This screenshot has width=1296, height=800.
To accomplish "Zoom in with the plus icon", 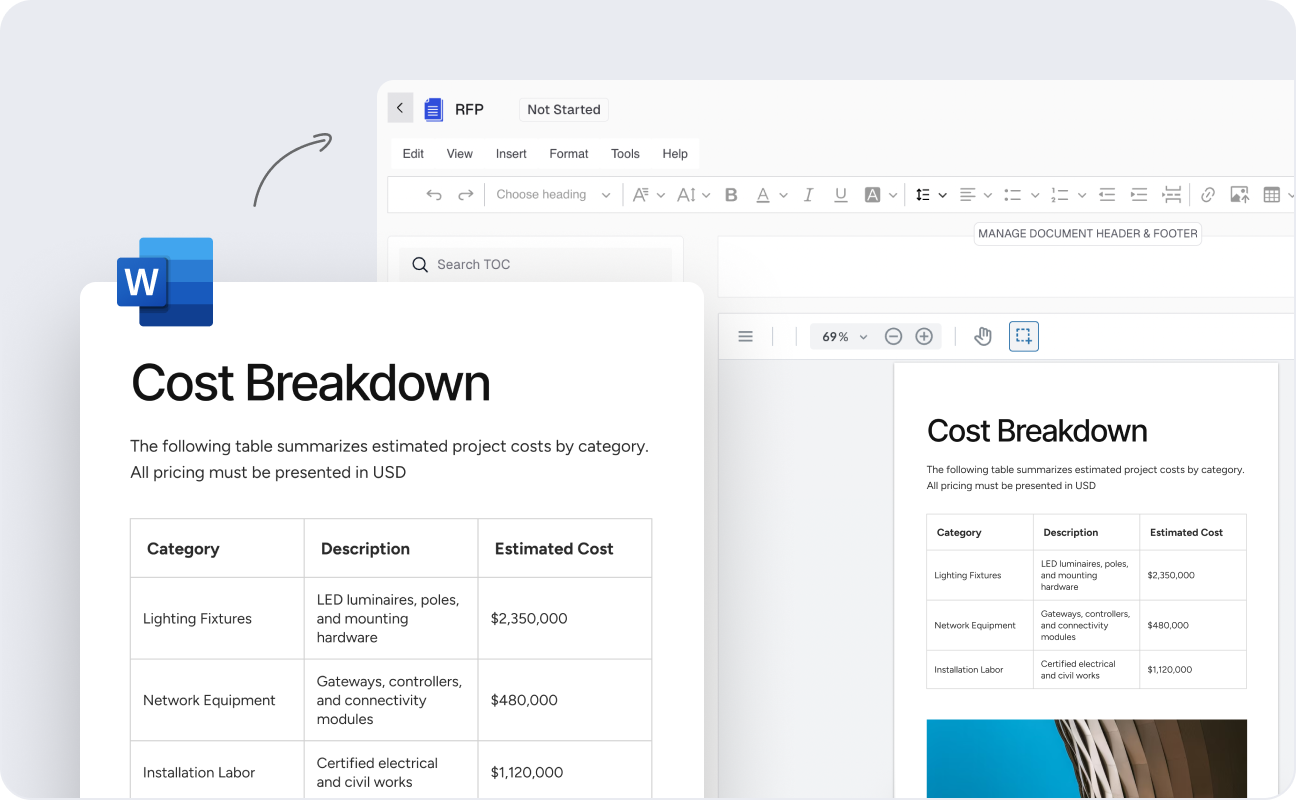I will pyautogui.click(x=924, y=337).
